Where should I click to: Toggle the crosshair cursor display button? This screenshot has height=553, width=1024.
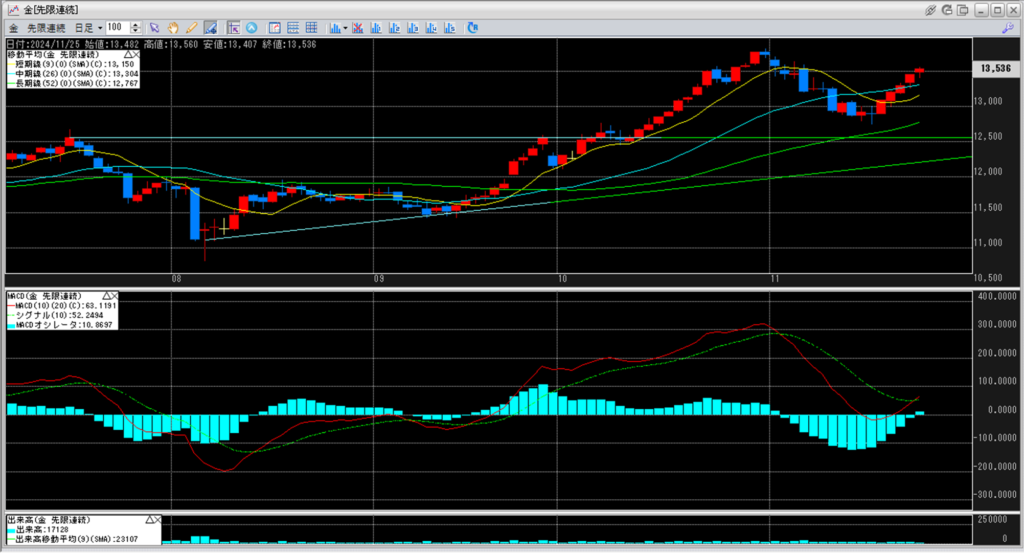pyautogui.click(x=233, y=27)
